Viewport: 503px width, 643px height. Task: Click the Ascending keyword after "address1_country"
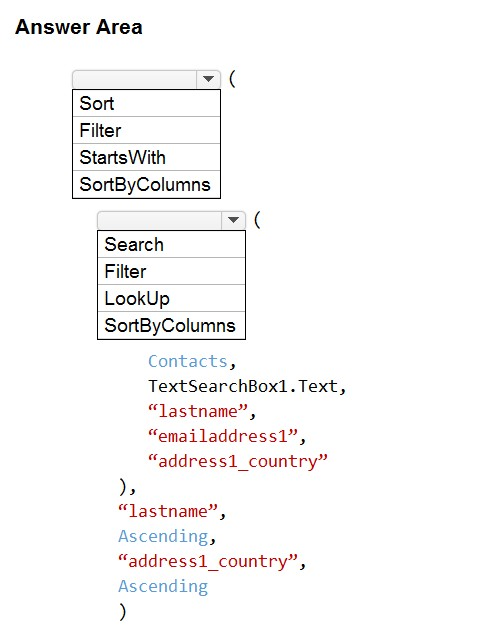(163, 586)
